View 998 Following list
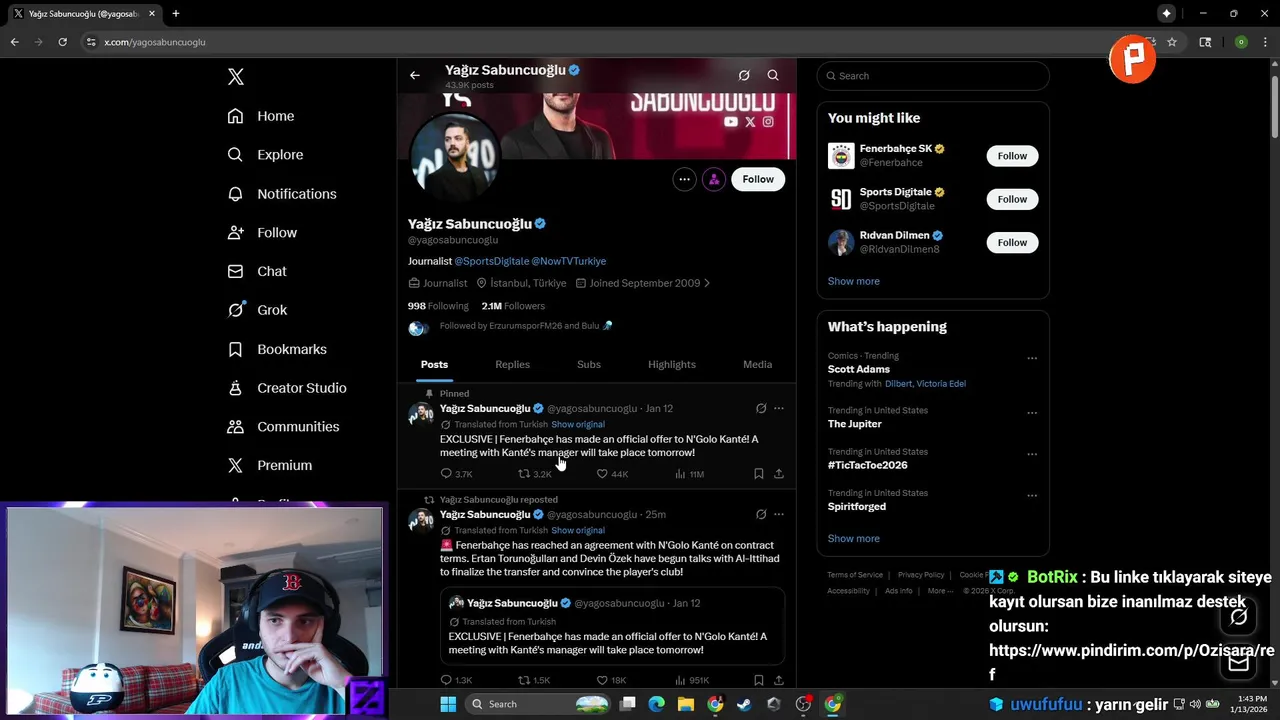1280x720 pixels. (x=438, y=306)
